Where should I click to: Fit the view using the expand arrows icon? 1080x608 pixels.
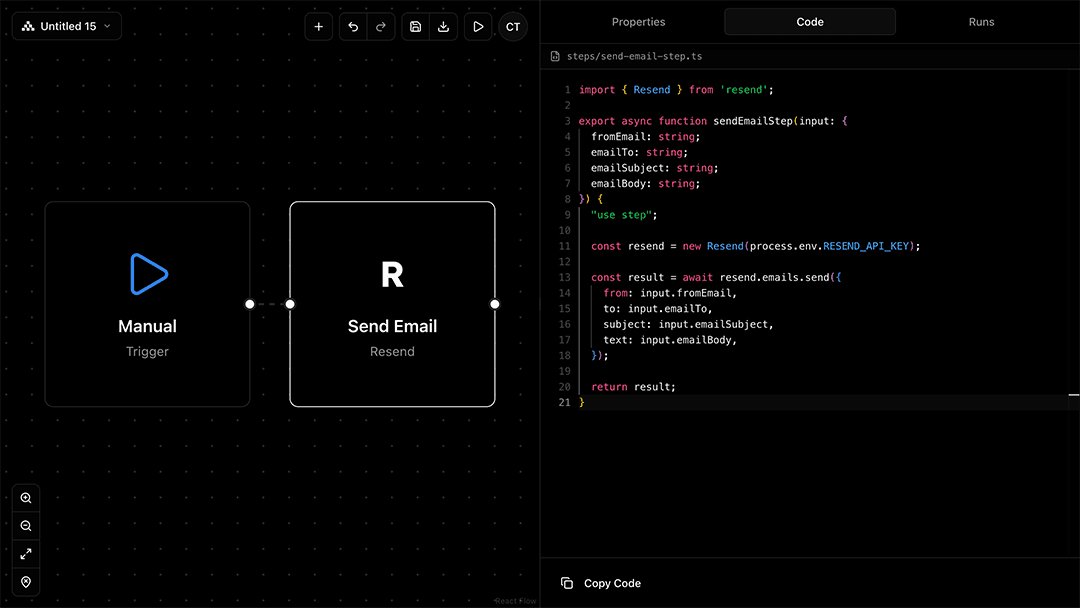coord(26,554)
